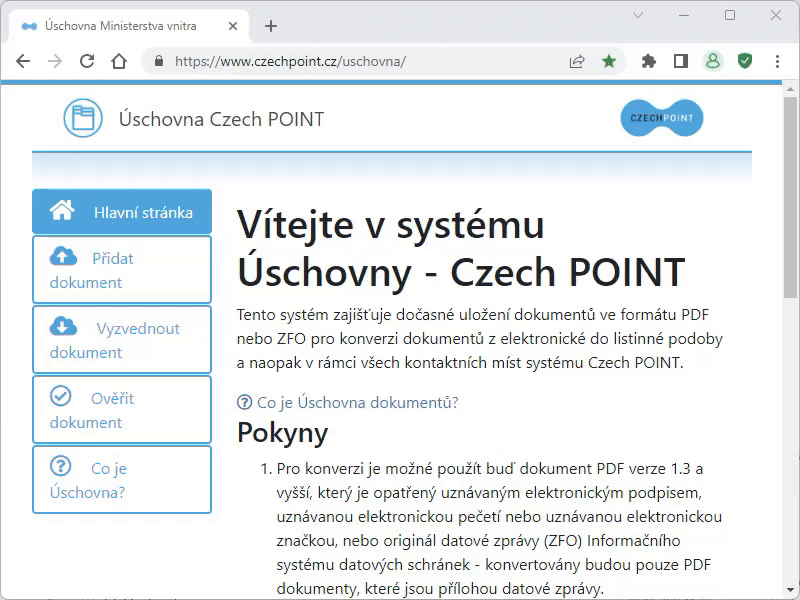The height and width of the screenshot is (600, 800).
Task: Open Co je Úschovna? menu item
Action: coord(122,479)
